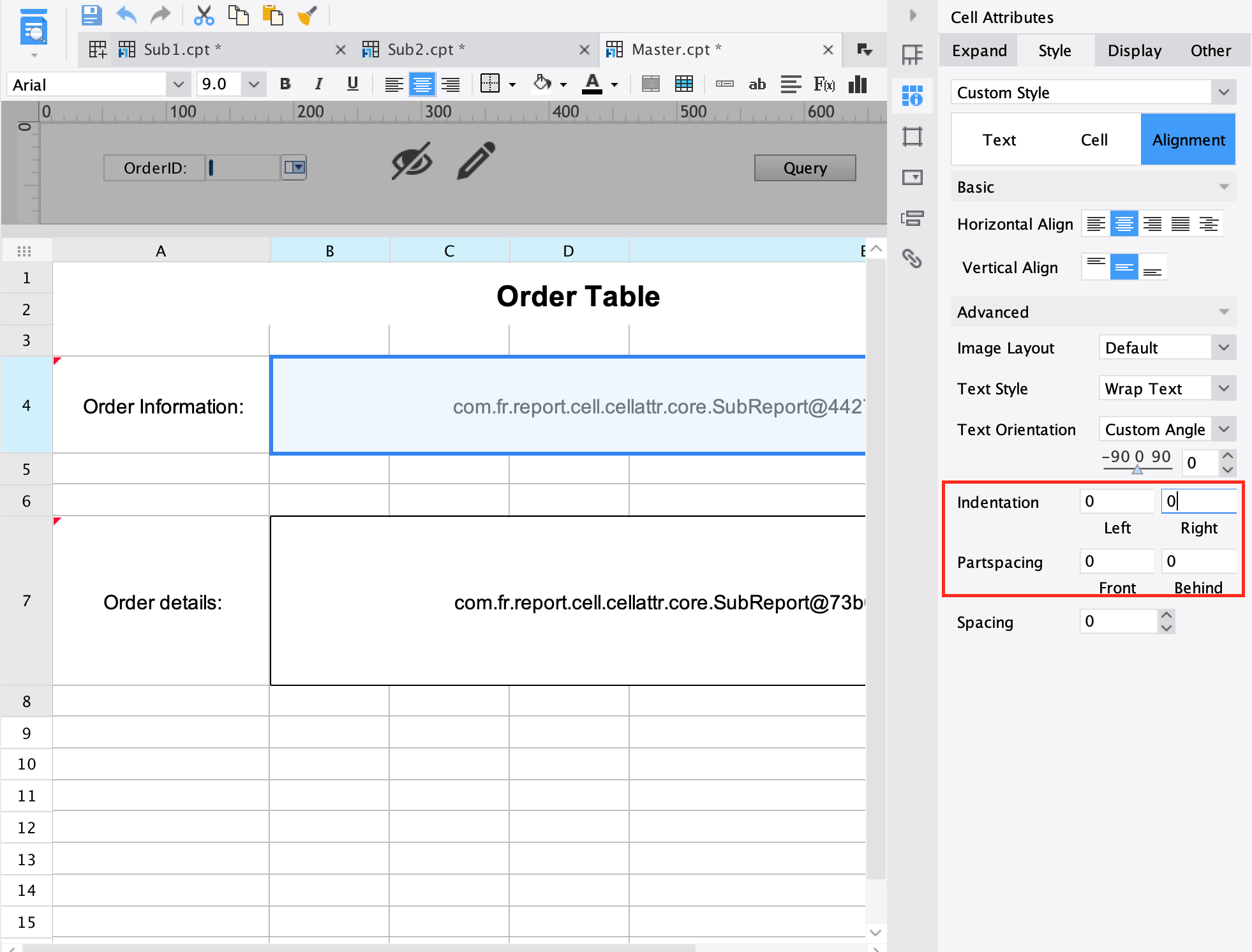Click the Text sub-tab button
The image size is (1252, 952).
(999, 140)
